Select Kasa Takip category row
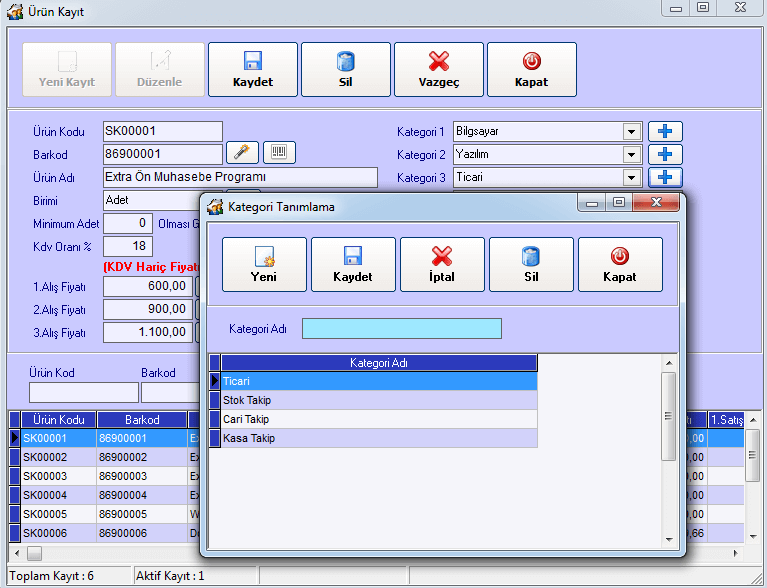The image size is (767, 588). 379,438
